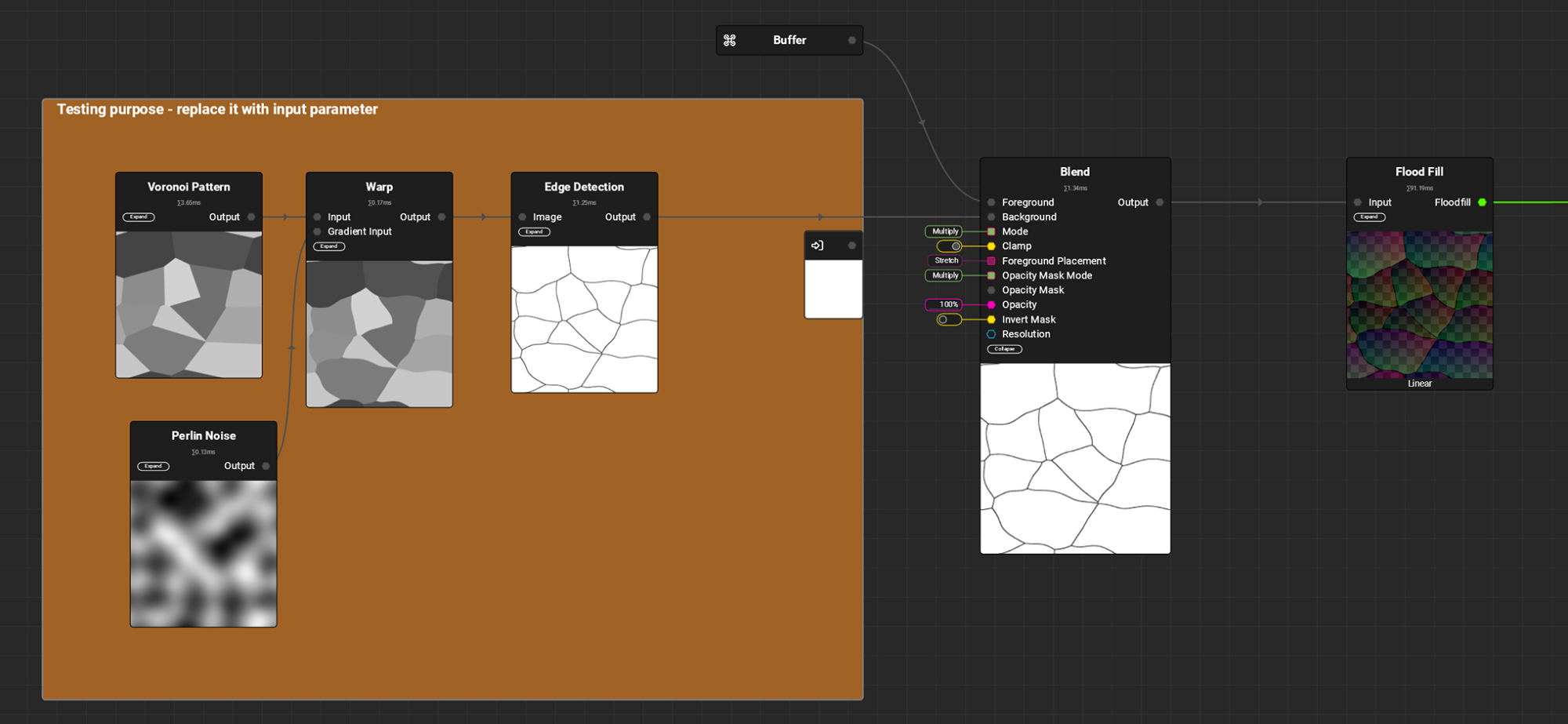Open the Opacity Mask Mode Multiply dropdown
This screenshot has width=1568, height=724.
click(x=944, y=275)
